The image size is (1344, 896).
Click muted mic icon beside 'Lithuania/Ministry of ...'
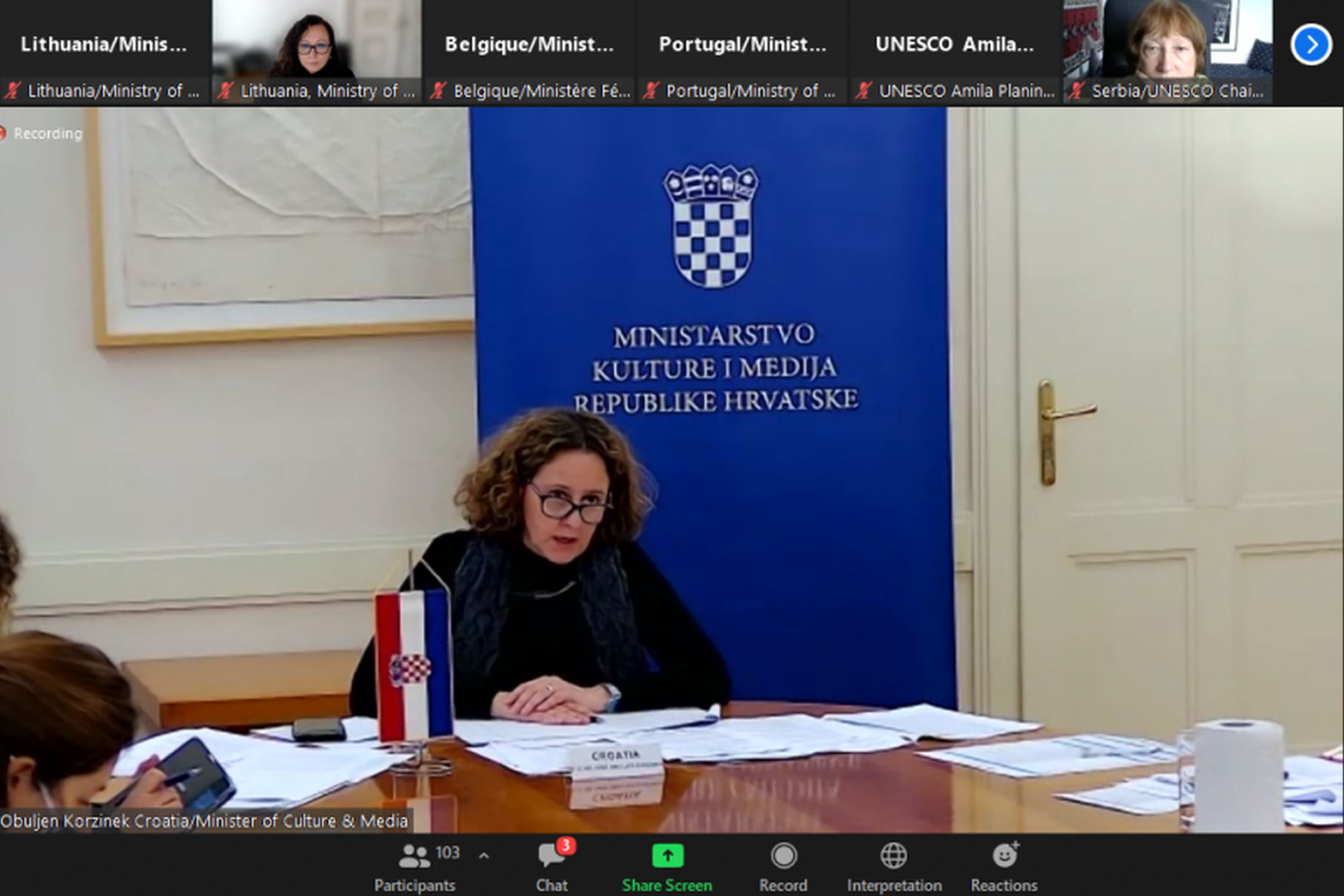pyautogui.click(x=12, y=91)
